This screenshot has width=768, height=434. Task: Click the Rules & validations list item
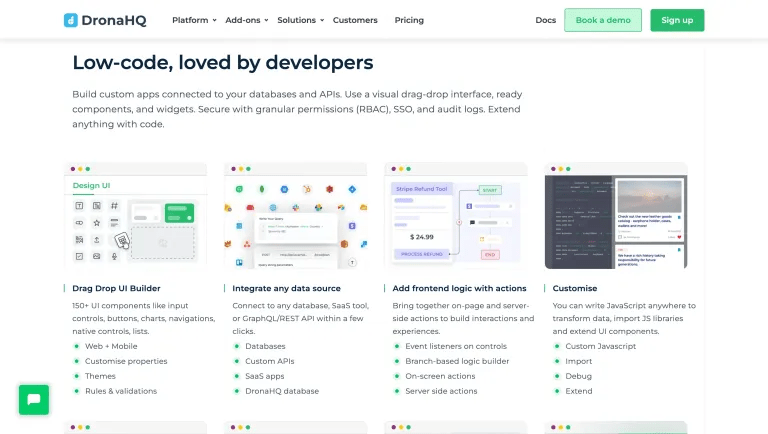121,391
